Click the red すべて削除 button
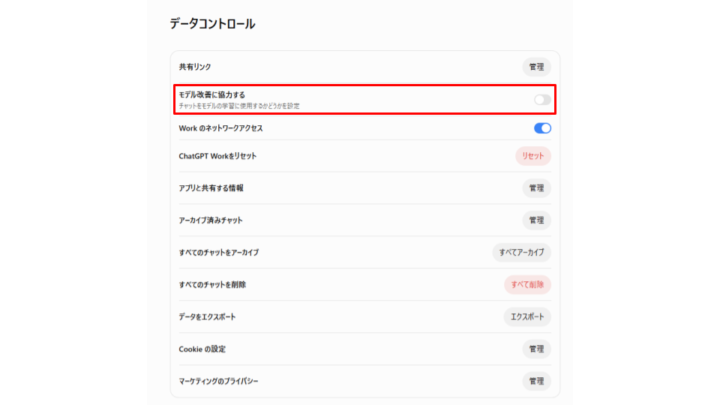 pos(527,285)
